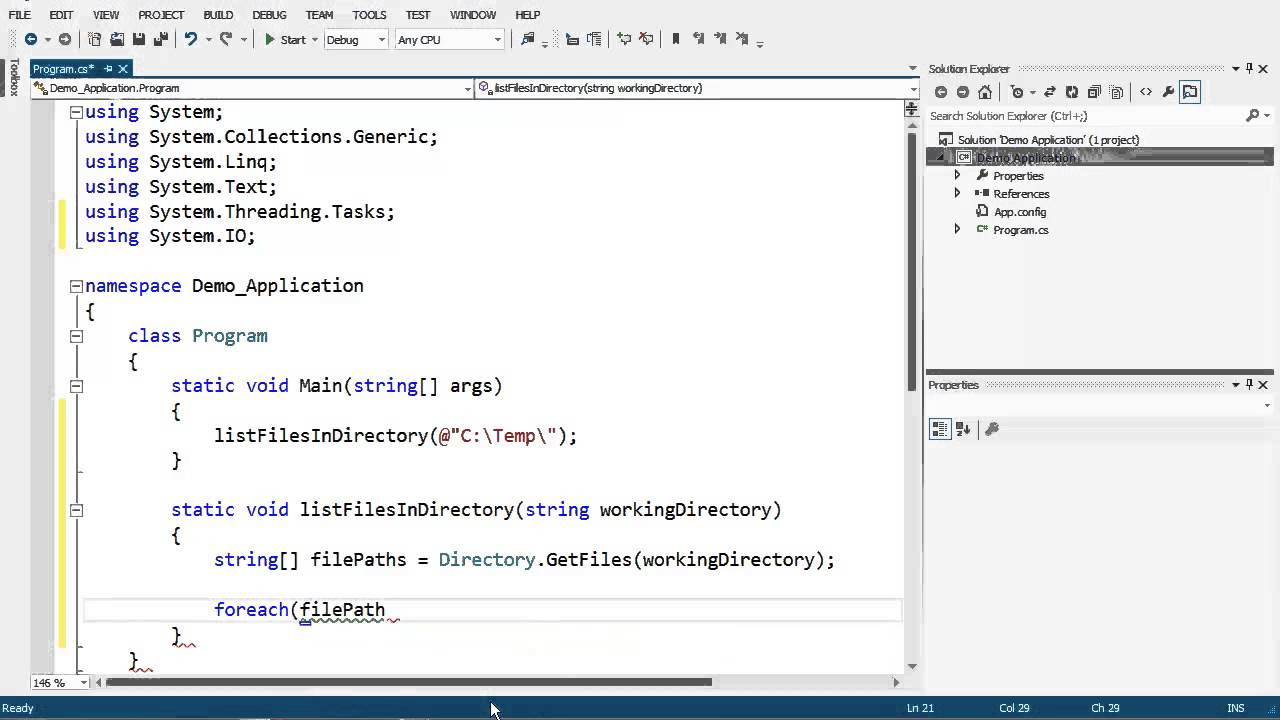Toggle pin on the Program.cs tab
This screenshot has width=1280, height=720.
coord(109,69)
